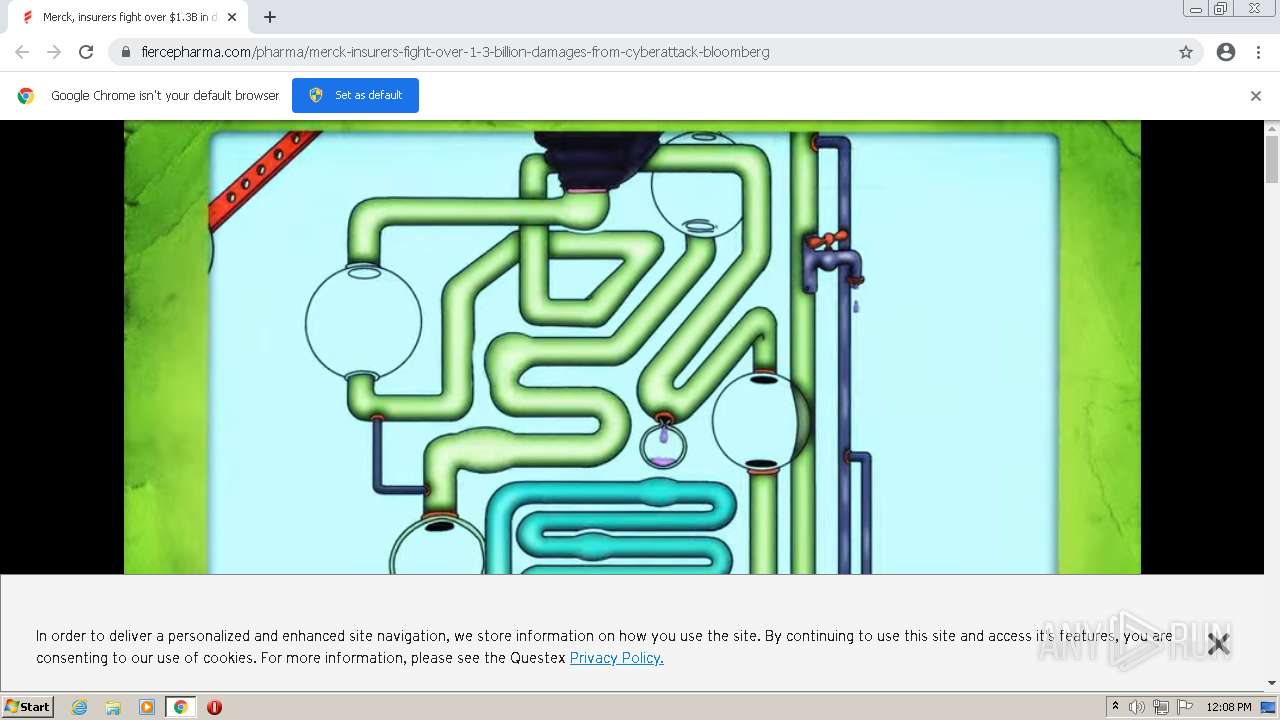The width and height of the screenshot is (1280, 720).
Task: Launch Internet Explorer from taskbar
Action: pyautogui.click(x=80, y=707)
